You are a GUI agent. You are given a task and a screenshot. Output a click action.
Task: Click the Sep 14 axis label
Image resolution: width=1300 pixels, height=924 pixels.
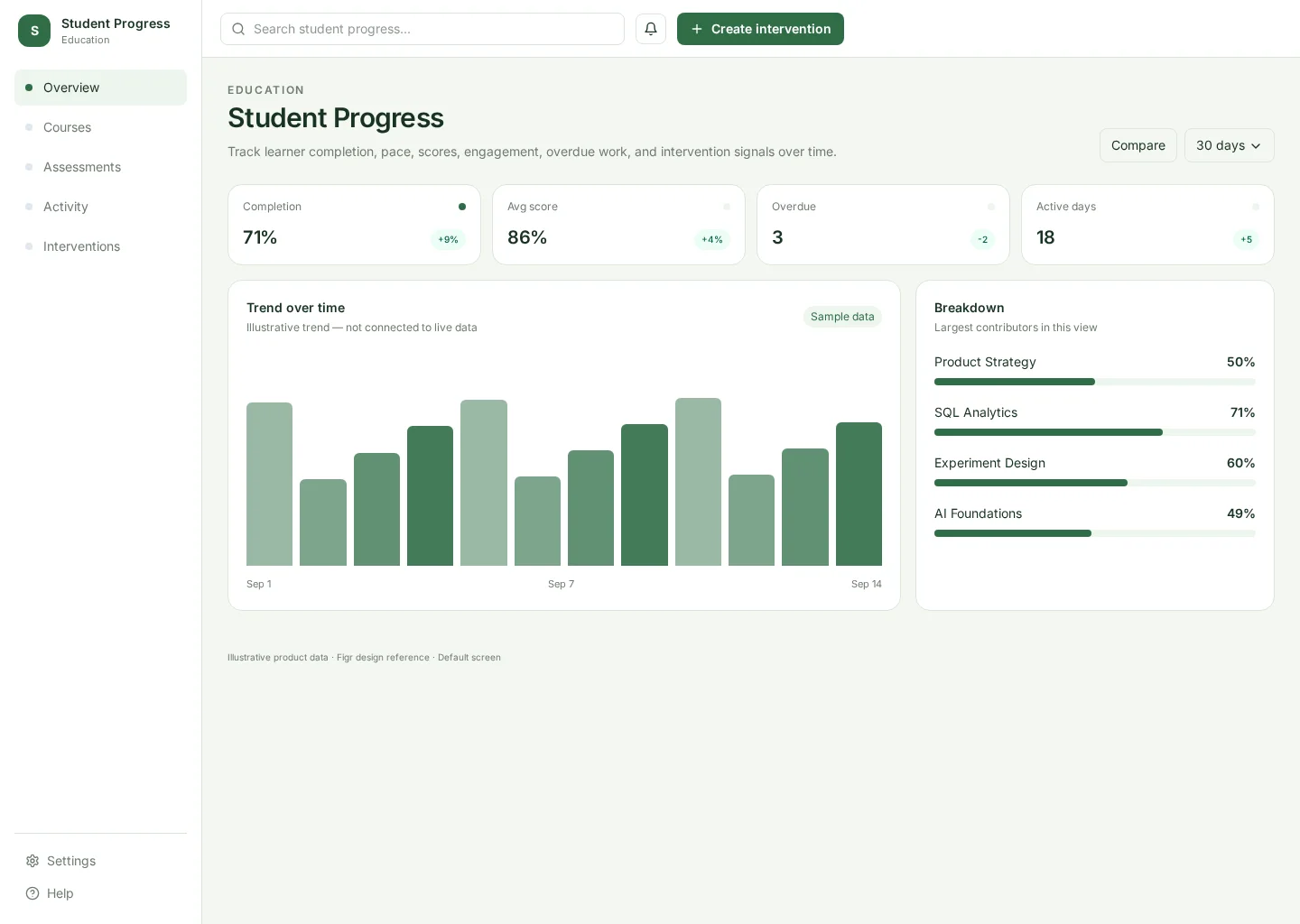tap(867, 584)
